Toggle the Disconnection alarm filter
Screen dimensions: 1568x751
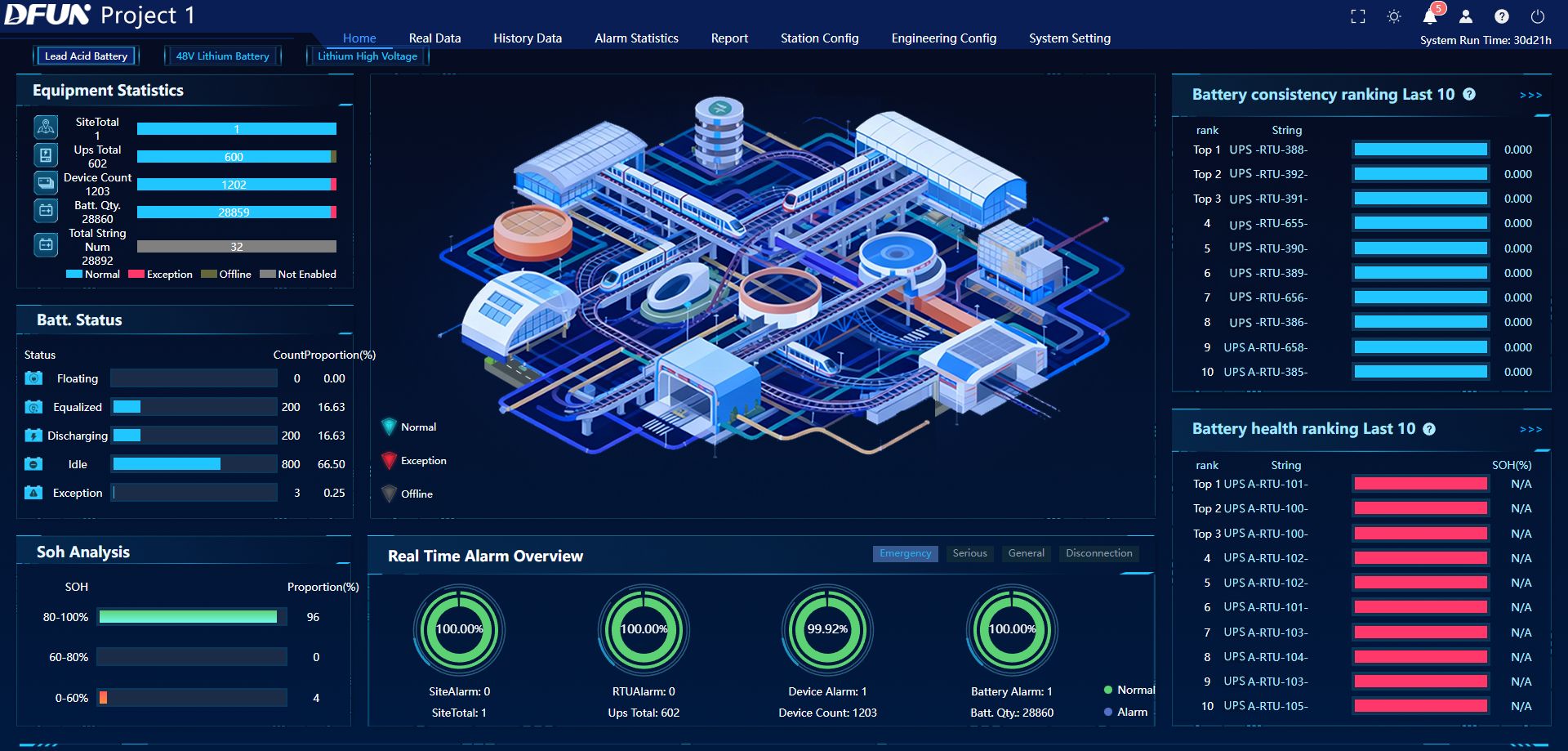tap(1098, 553)
